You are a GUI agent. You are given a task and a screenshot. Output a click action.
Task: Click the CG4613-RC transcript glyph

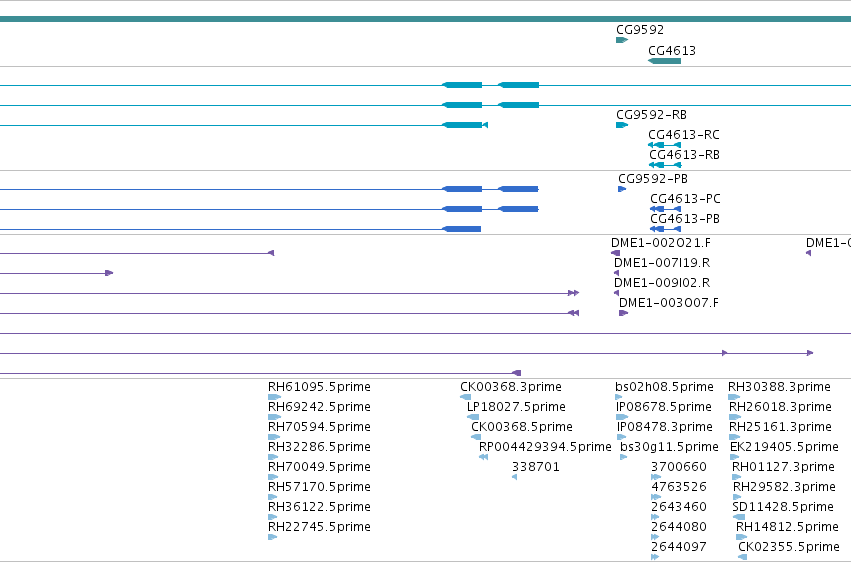[x=664, y=145]
